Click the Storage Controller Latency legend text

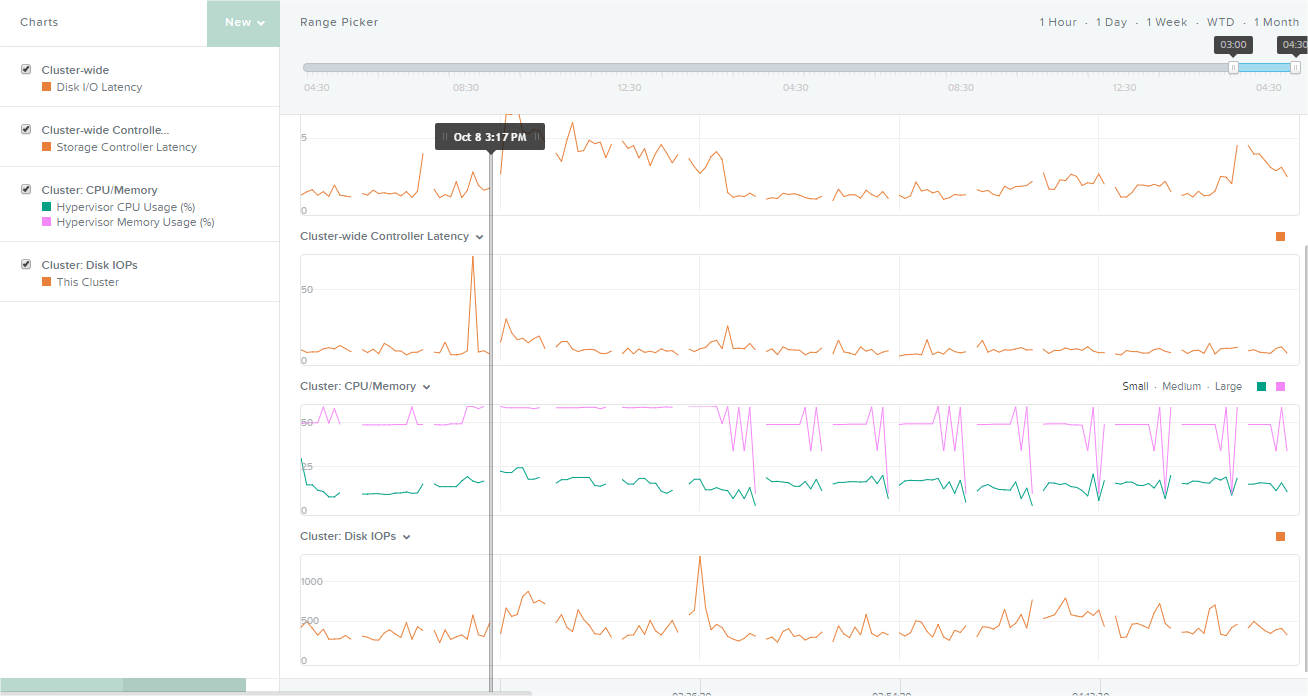[x=127, y=147]
